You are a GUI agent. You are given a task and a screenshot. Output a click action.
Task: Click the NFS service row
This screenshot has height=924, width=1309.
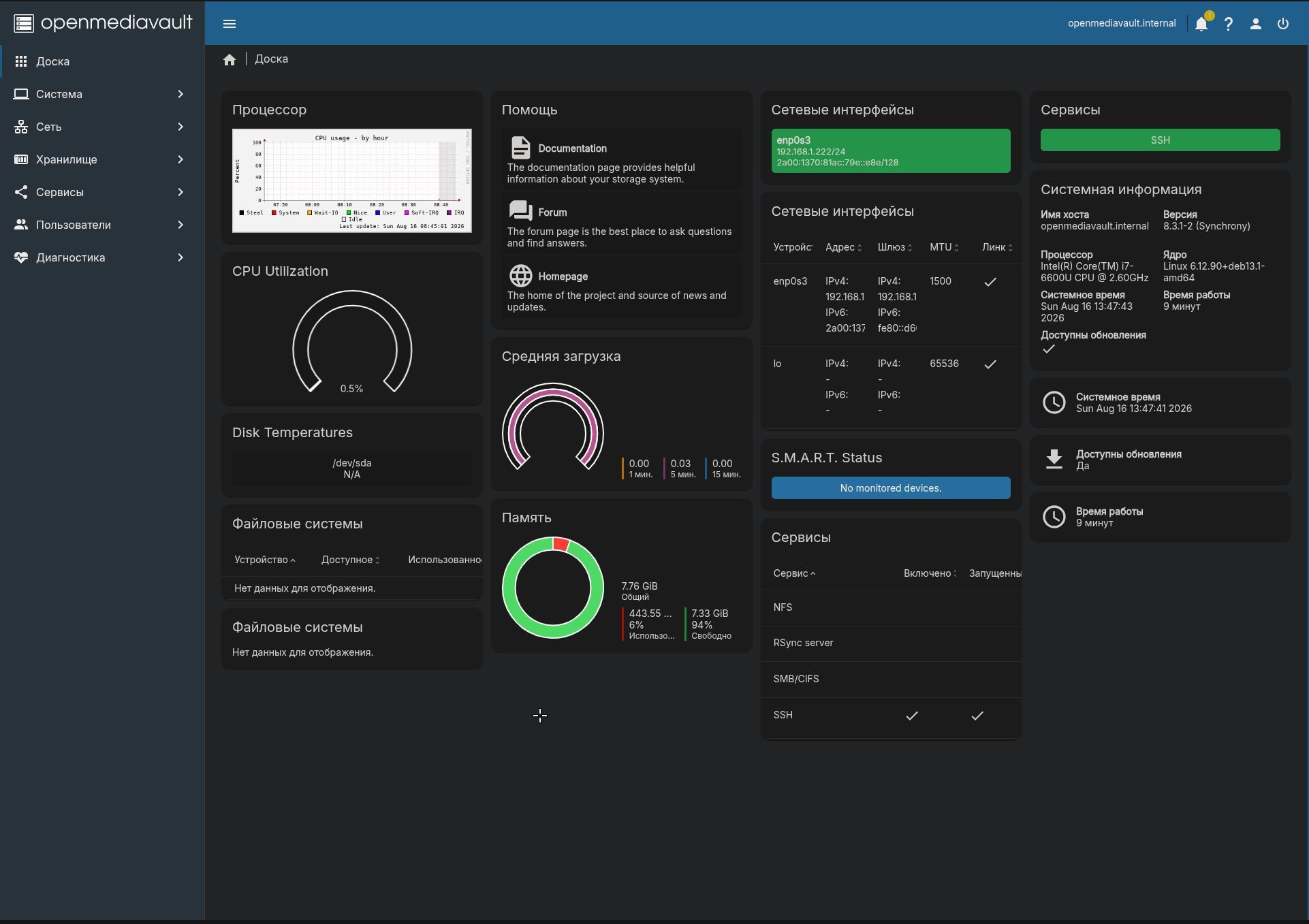[x=891, y=607]
